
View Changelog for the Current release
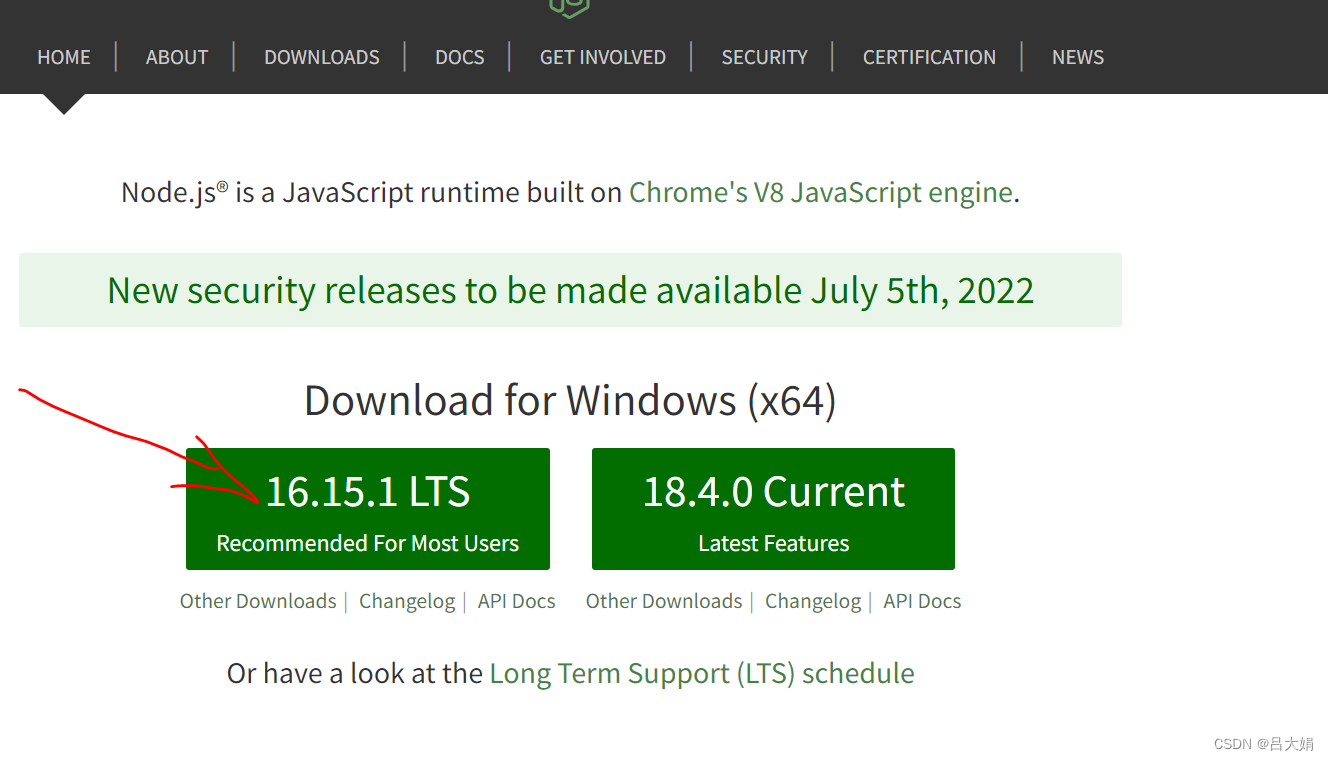(813, 601)
